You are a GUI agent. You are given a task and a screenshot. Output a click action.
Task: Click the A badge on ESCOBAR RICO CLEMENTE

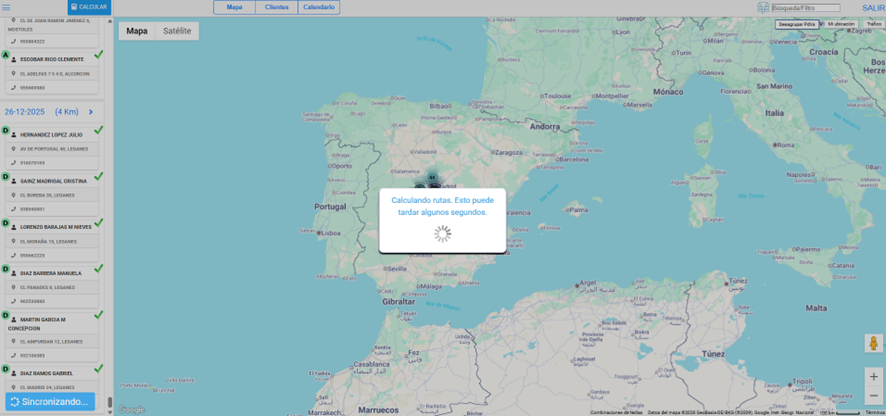(x=6, y=55)
